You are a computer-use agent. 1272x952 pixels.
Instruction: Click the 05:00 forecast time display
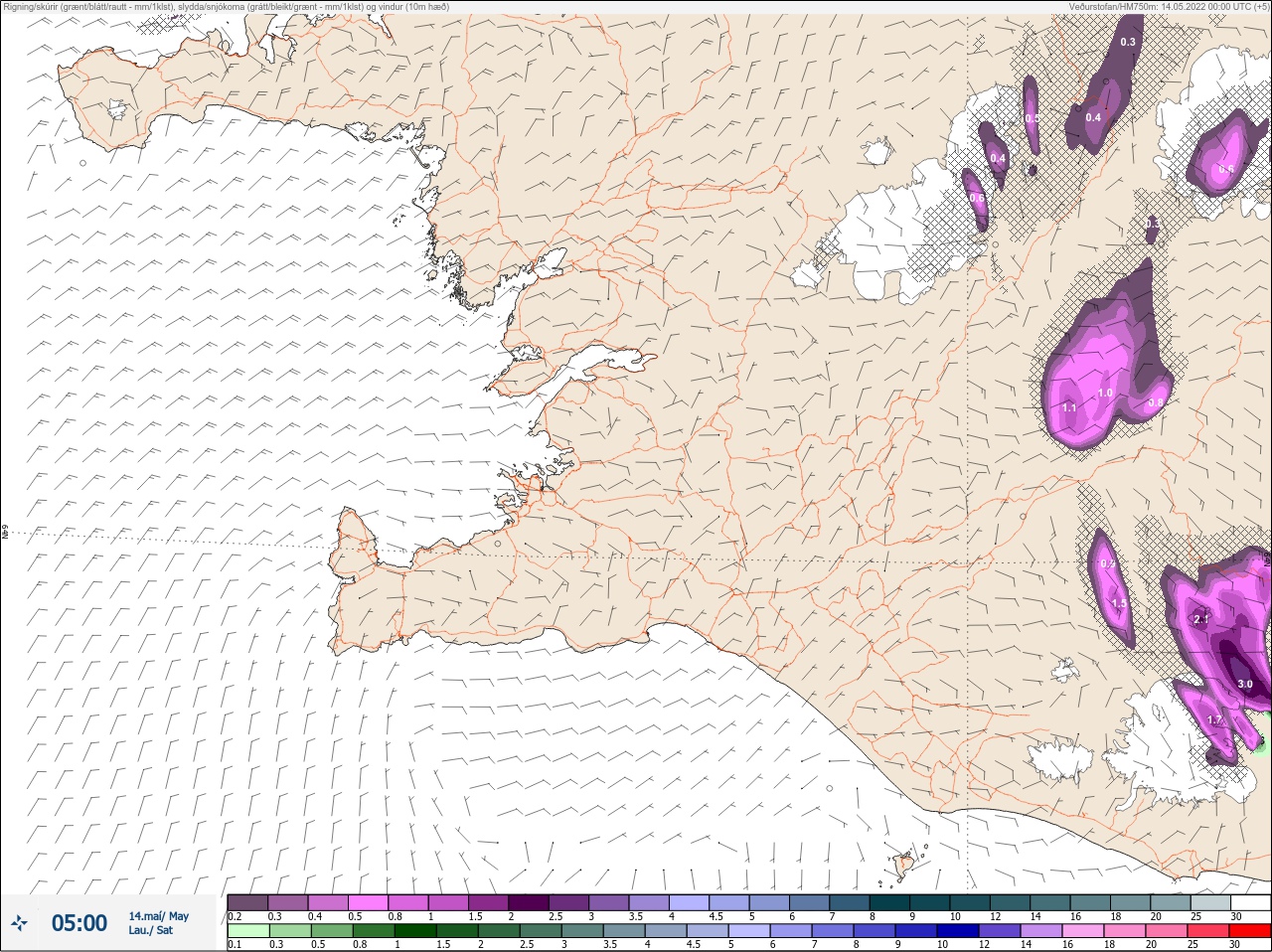click(x=79, y=923)
